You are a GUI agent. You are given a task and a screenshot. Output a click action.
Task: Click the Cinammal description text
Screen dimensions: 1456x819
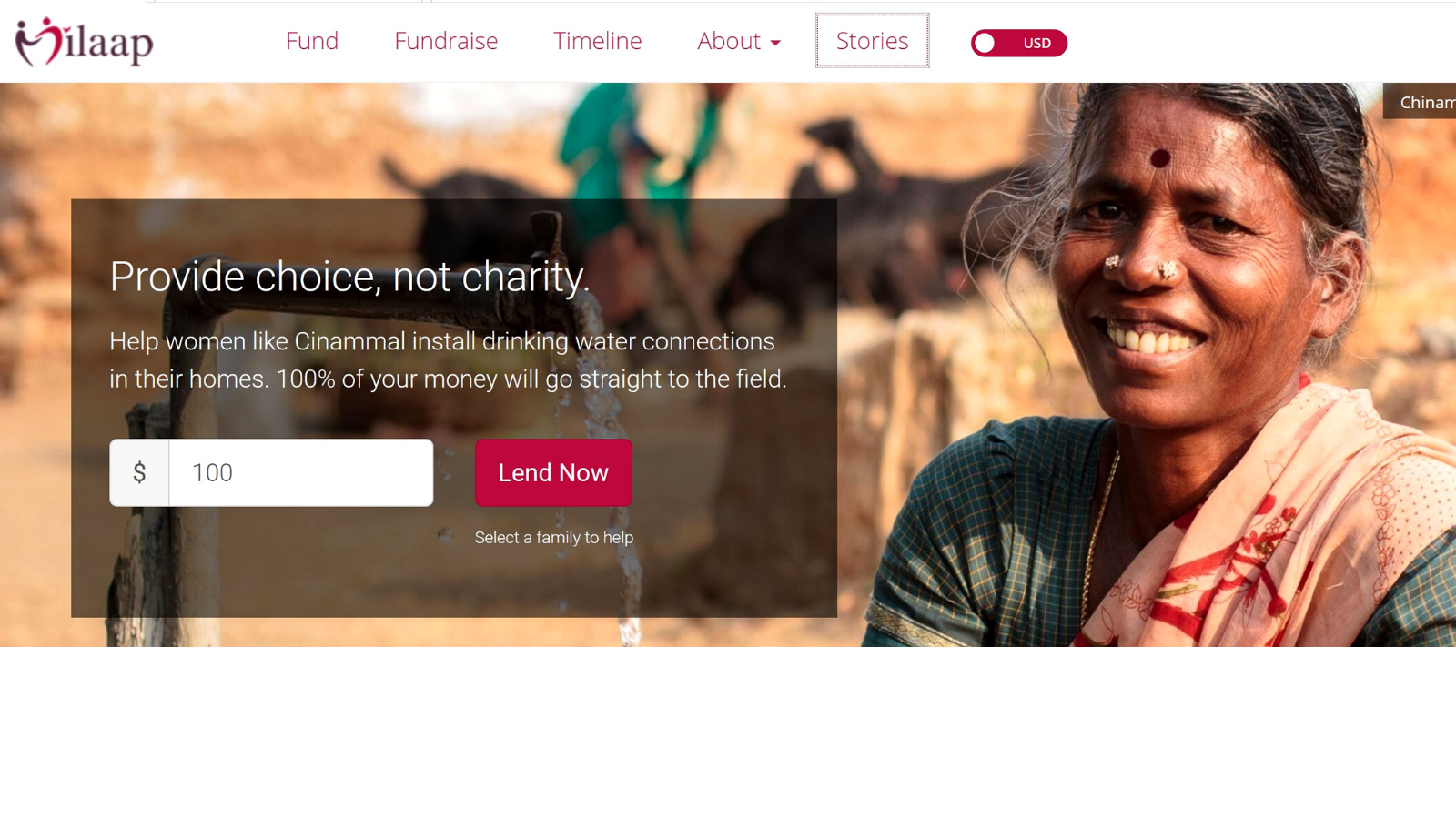click(x=448, y=359)
